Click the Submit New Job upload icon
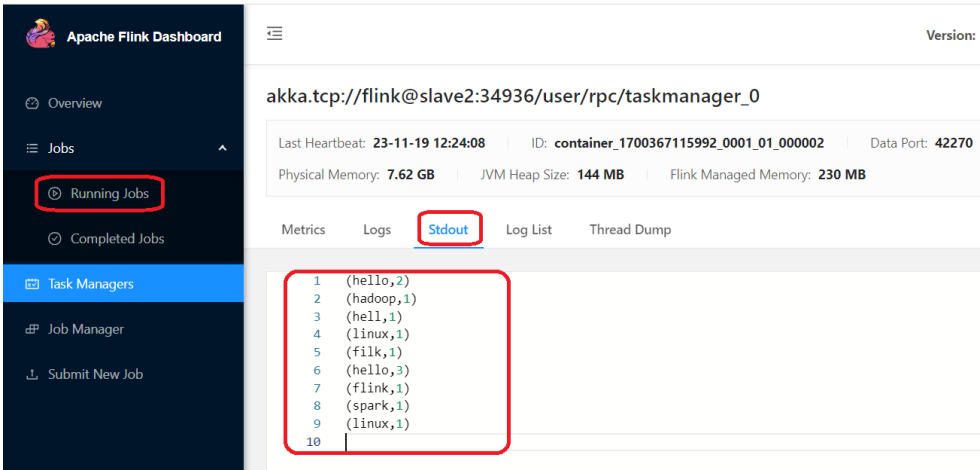This screenshot has width=980, height=470. [31, 374]
